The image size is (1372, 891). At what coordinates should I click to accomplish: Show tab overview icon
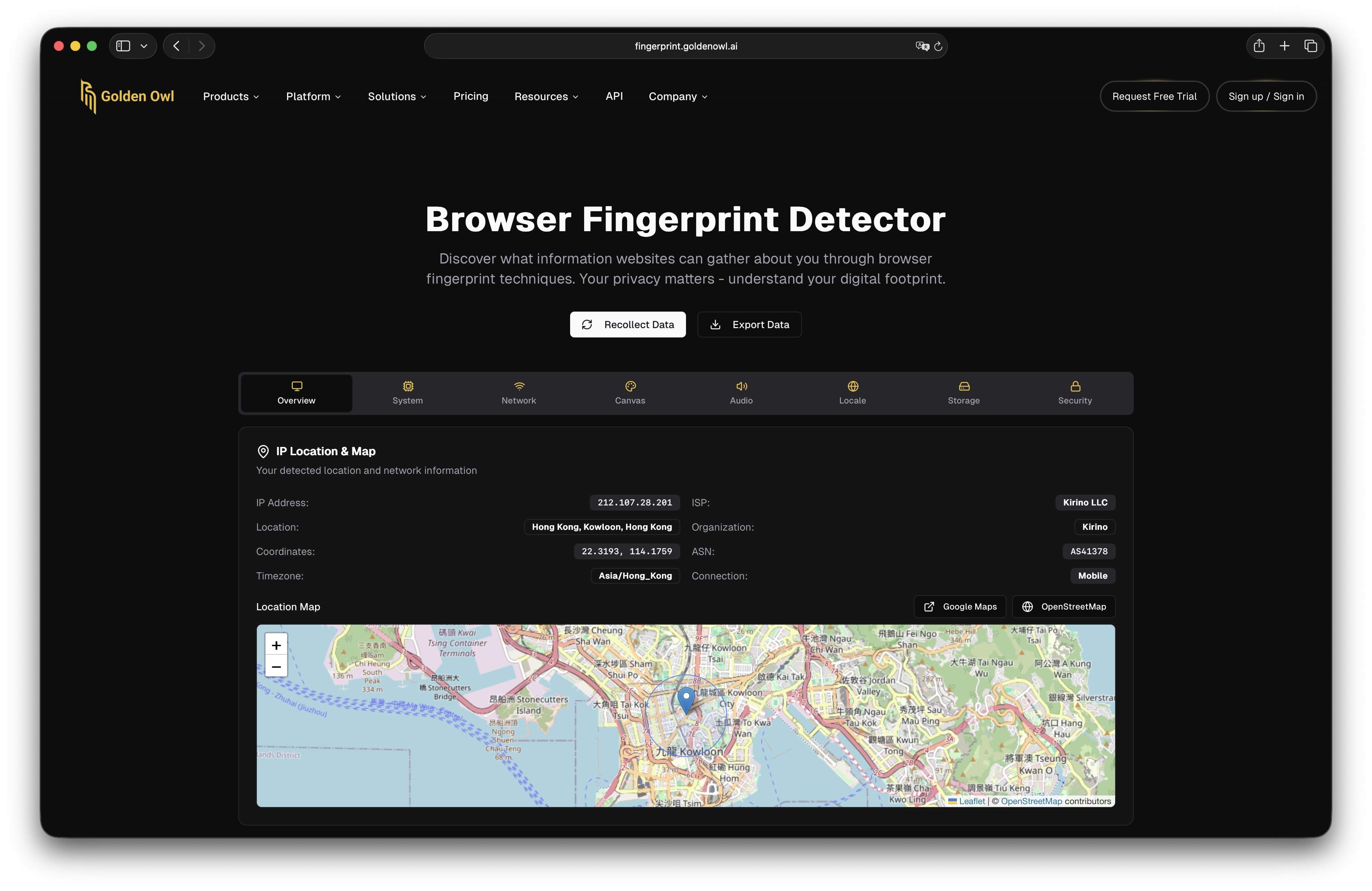[1310, 46]
